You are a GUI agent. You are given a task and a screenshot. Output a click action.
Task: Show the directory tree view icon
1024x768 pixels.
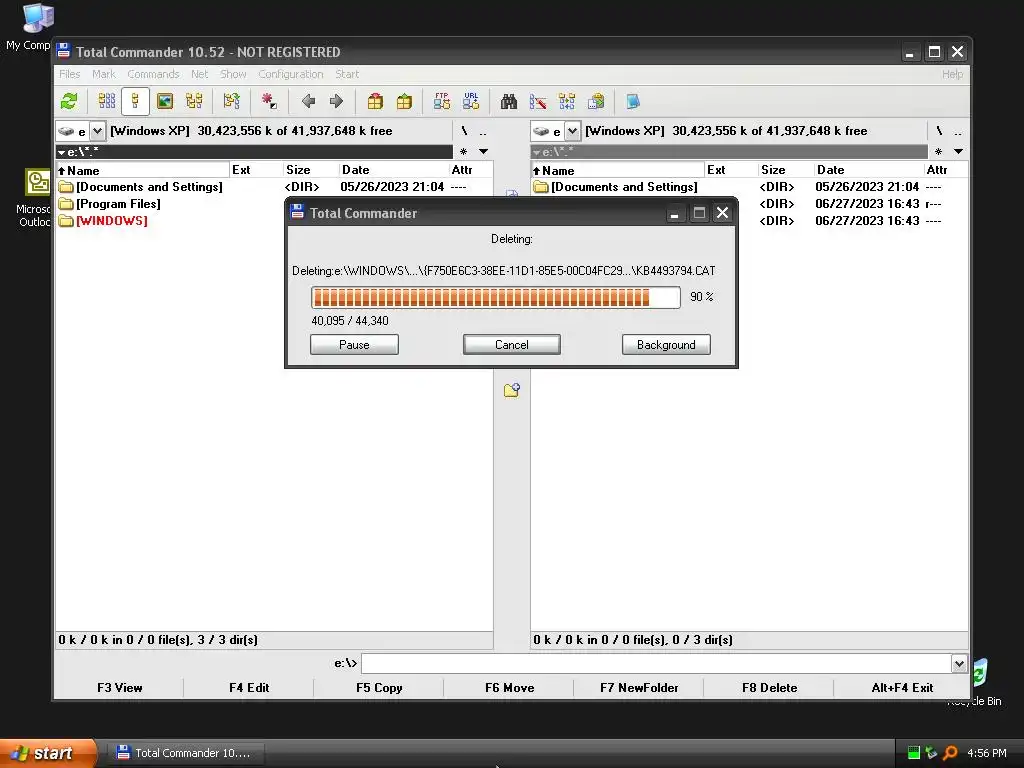[194, 101]
